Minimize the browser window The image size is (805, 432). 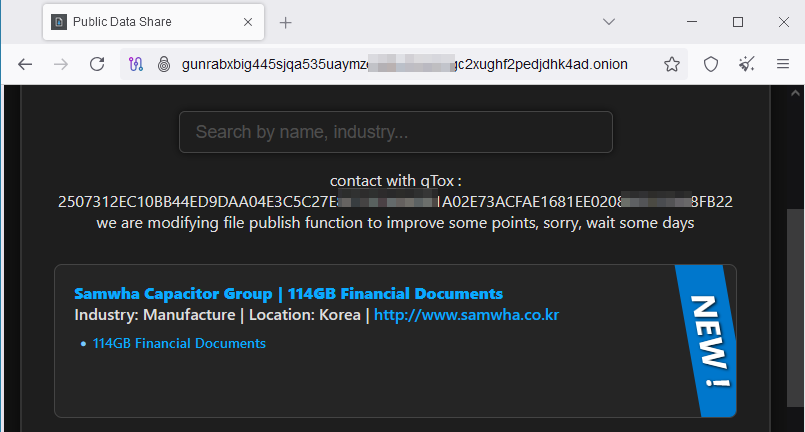coord(692,22)
